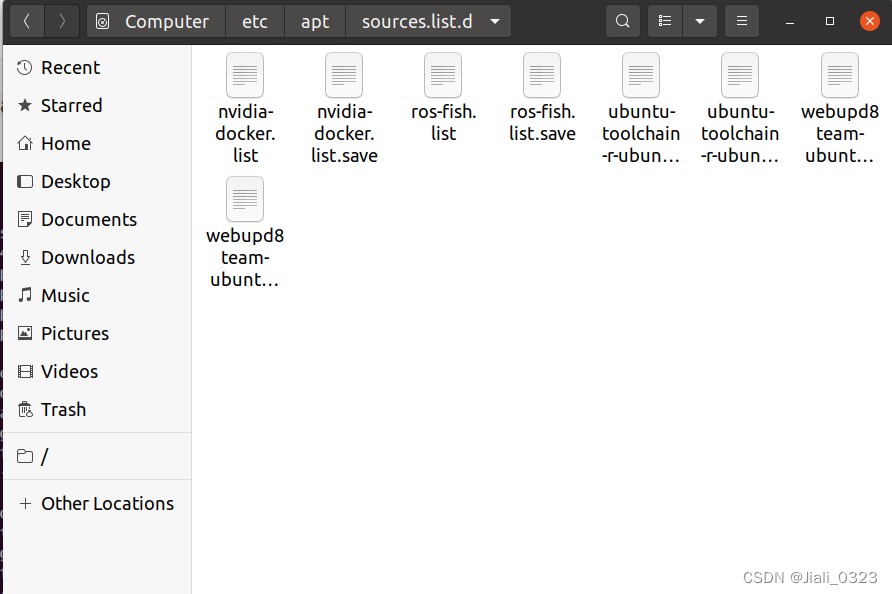This screenshot has width=892, height=594.
Task: Go to Recent files in the sidebar
Action: [70, 67]
